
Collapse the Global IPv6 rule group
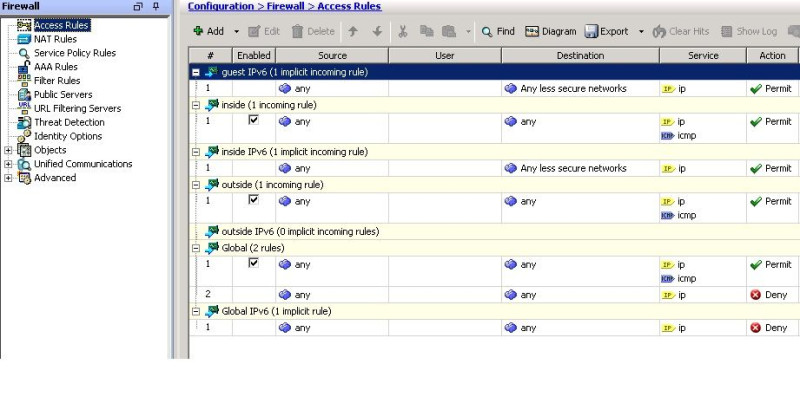click(x=195, y=311)
